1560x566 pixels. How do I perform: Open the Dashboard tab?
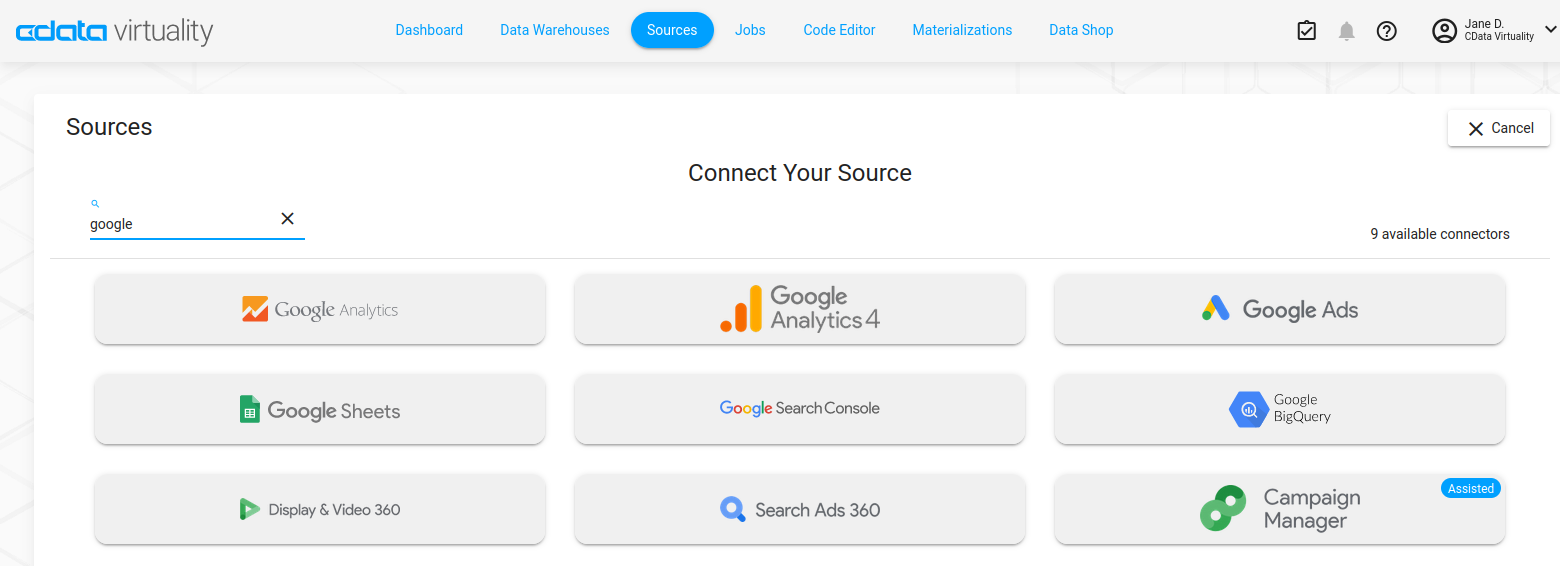(x=429, y=30)
